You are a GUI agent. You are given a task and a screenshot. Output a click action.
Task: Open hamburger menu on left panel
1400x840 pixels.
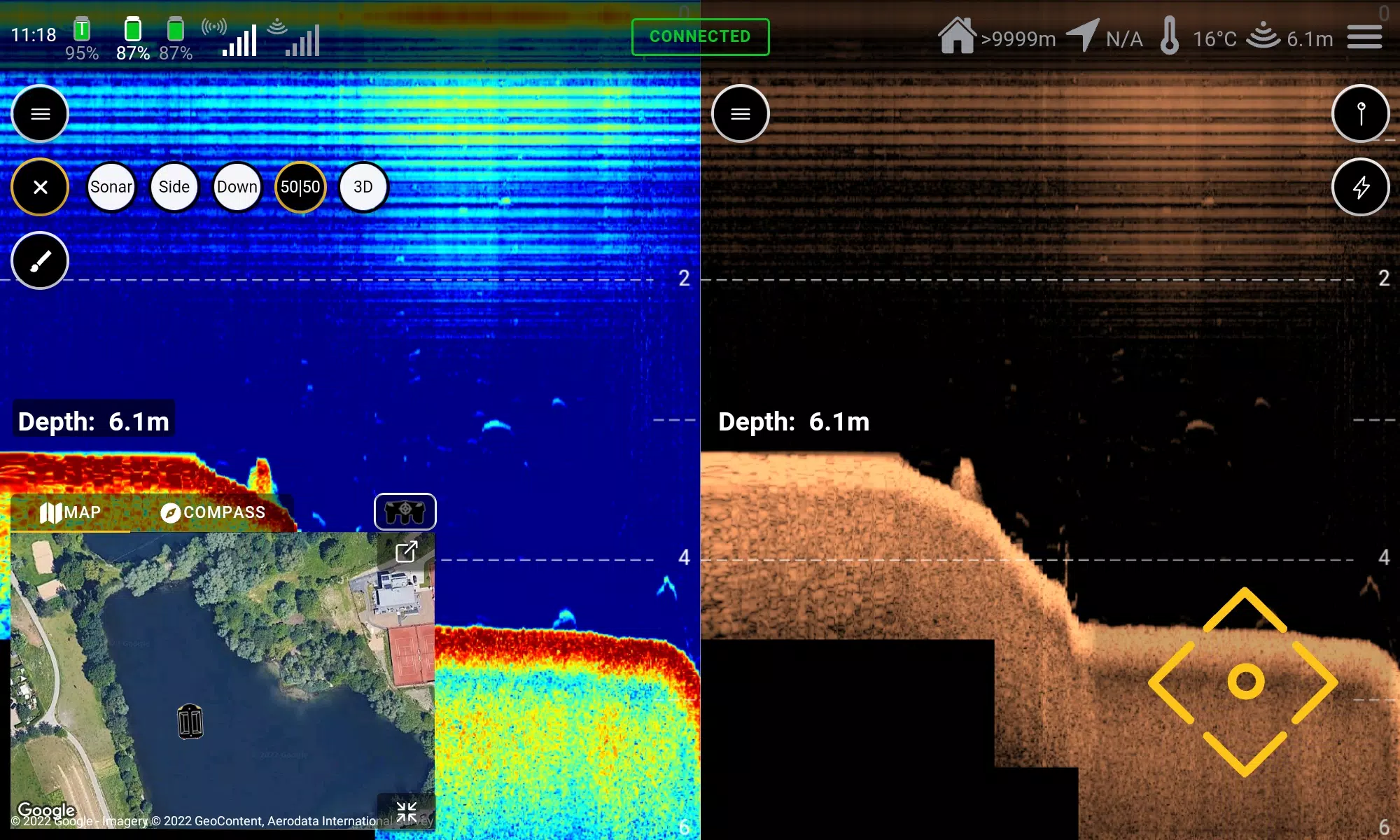pos(40,113)
